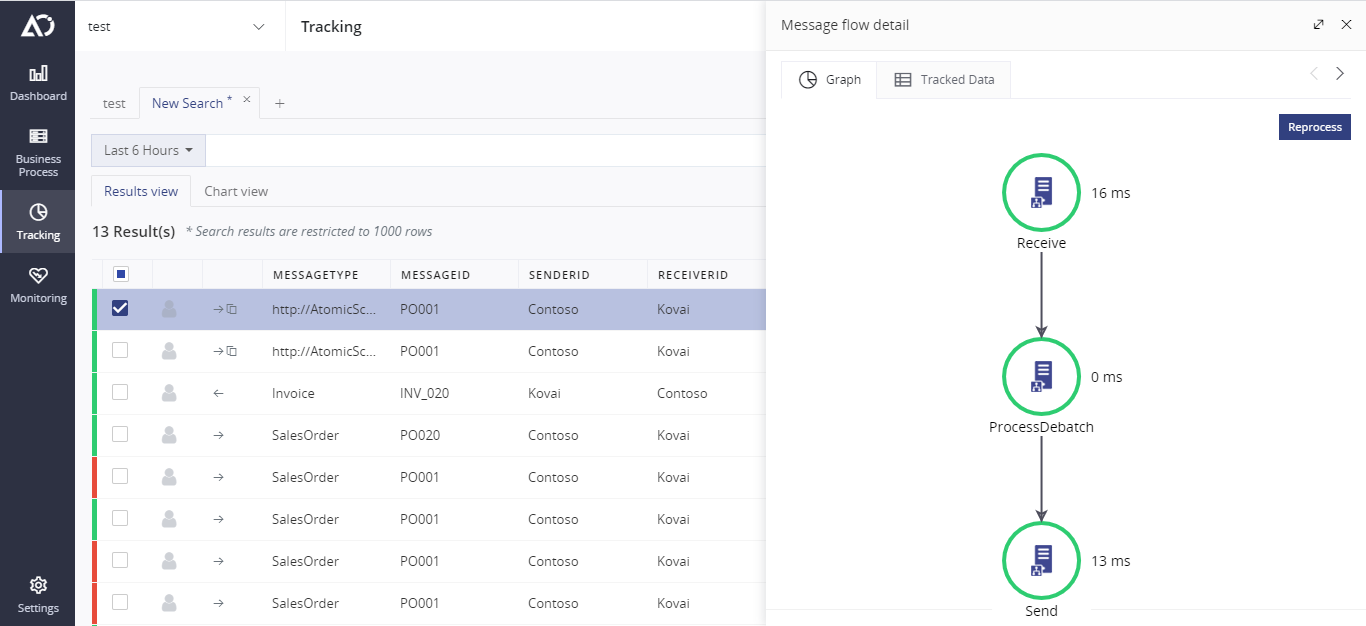Sort by SENDERID column header
This screenshot has width=1366, height=626.
click(x=559, y=275)
